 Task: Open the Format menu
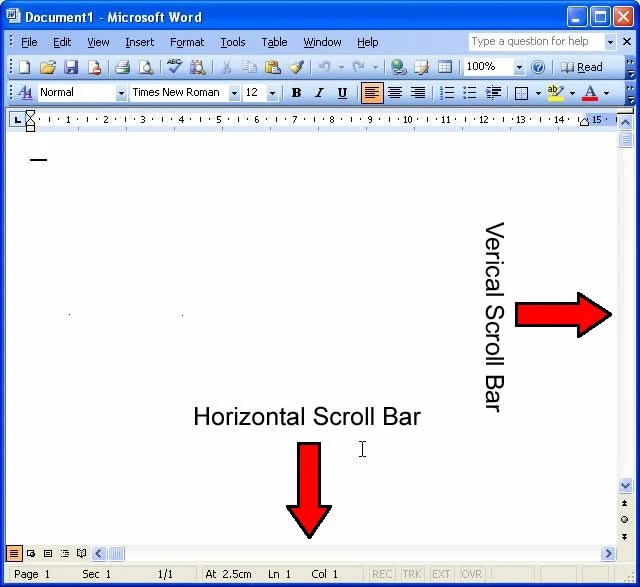pos(187,42)
